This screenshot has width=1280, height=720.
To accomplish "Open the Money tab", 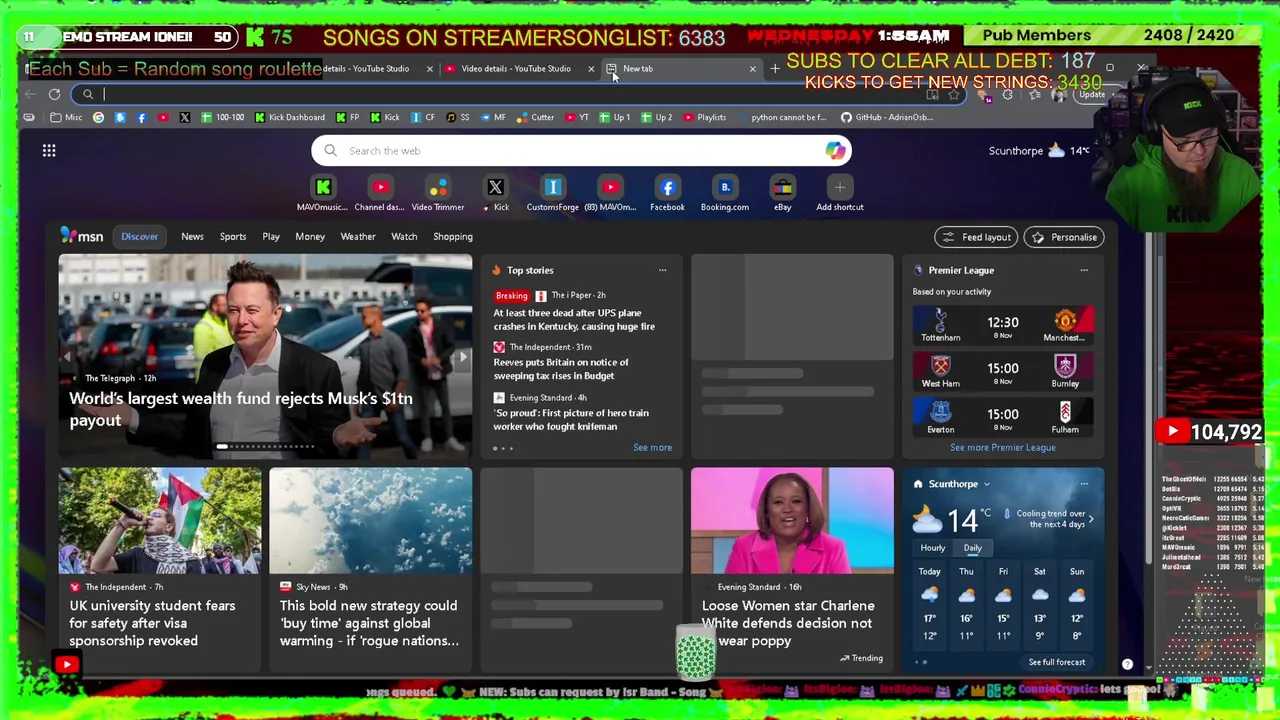I will (x=310, y=237).
